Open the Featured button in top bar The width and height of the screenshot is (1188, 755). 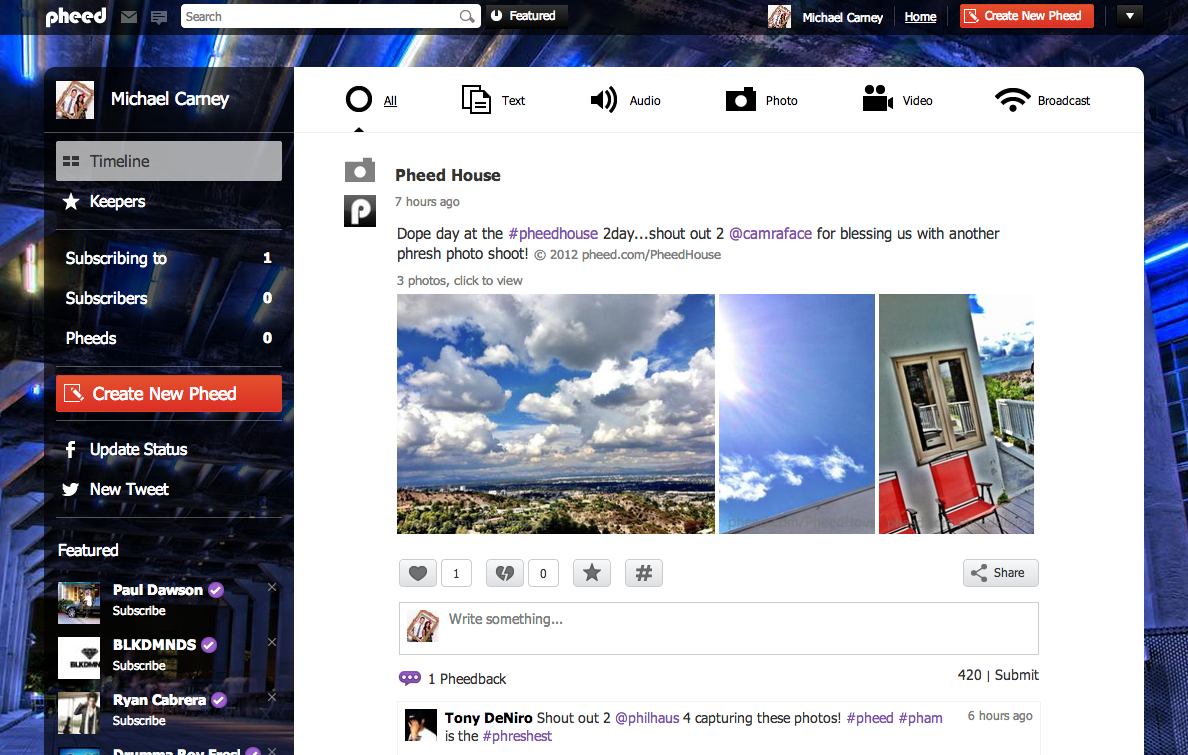pos(526,16)
